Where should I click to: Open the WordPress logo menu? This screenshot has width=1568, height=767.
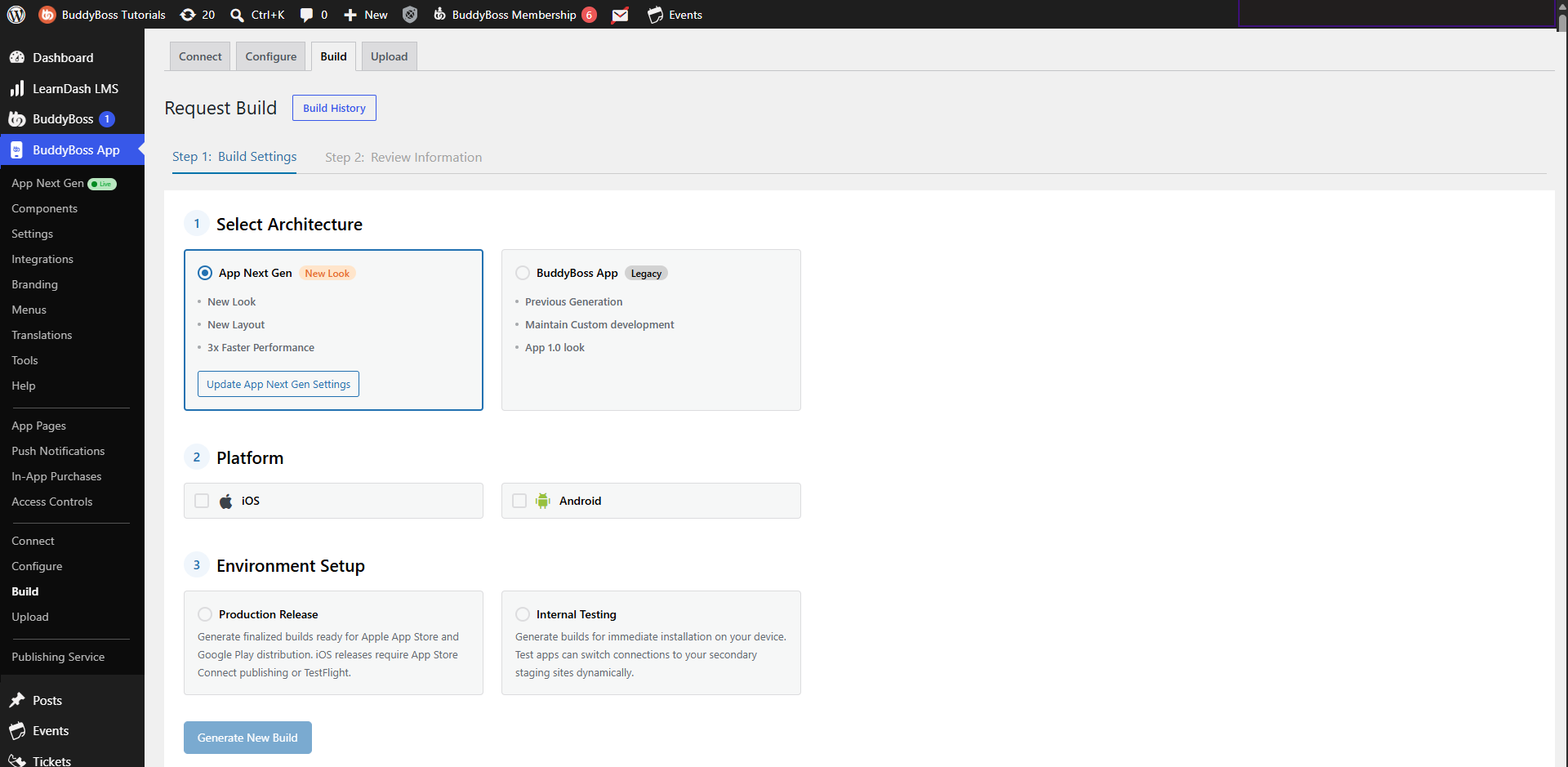click(16, 15)
